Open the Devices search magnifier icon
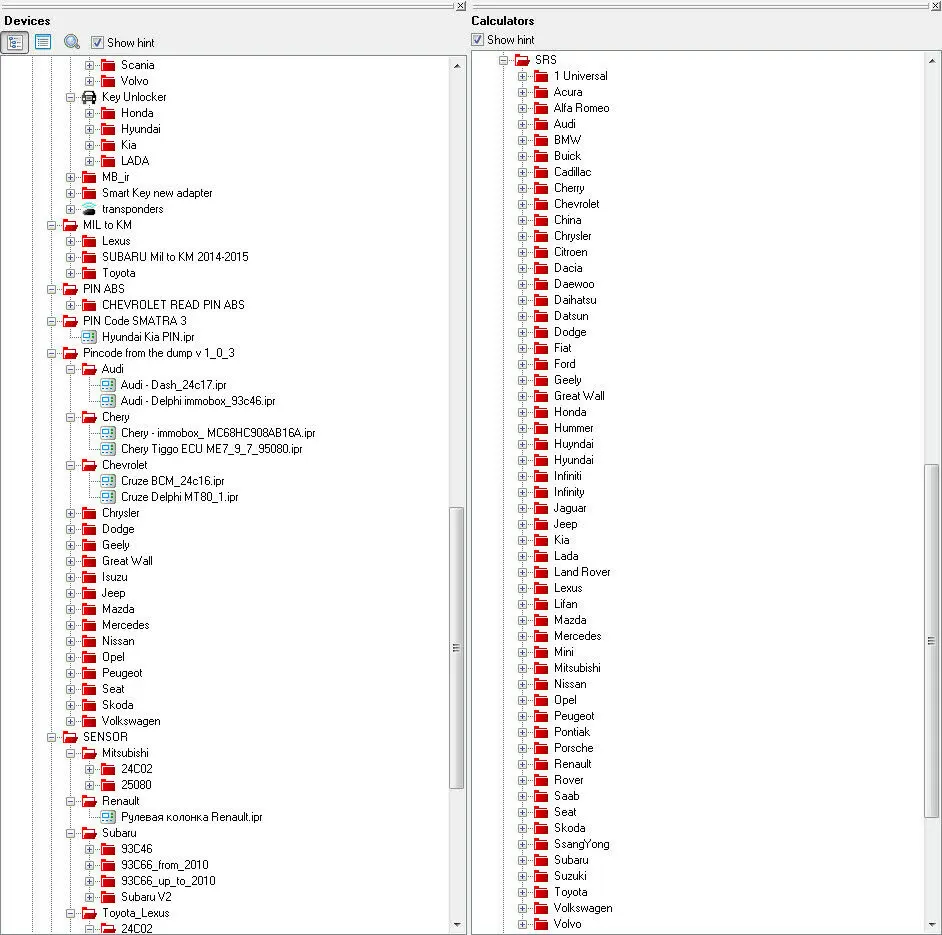The height and width of the screenshot is (935, 942). pyautogui.click(x=71, y=42)
